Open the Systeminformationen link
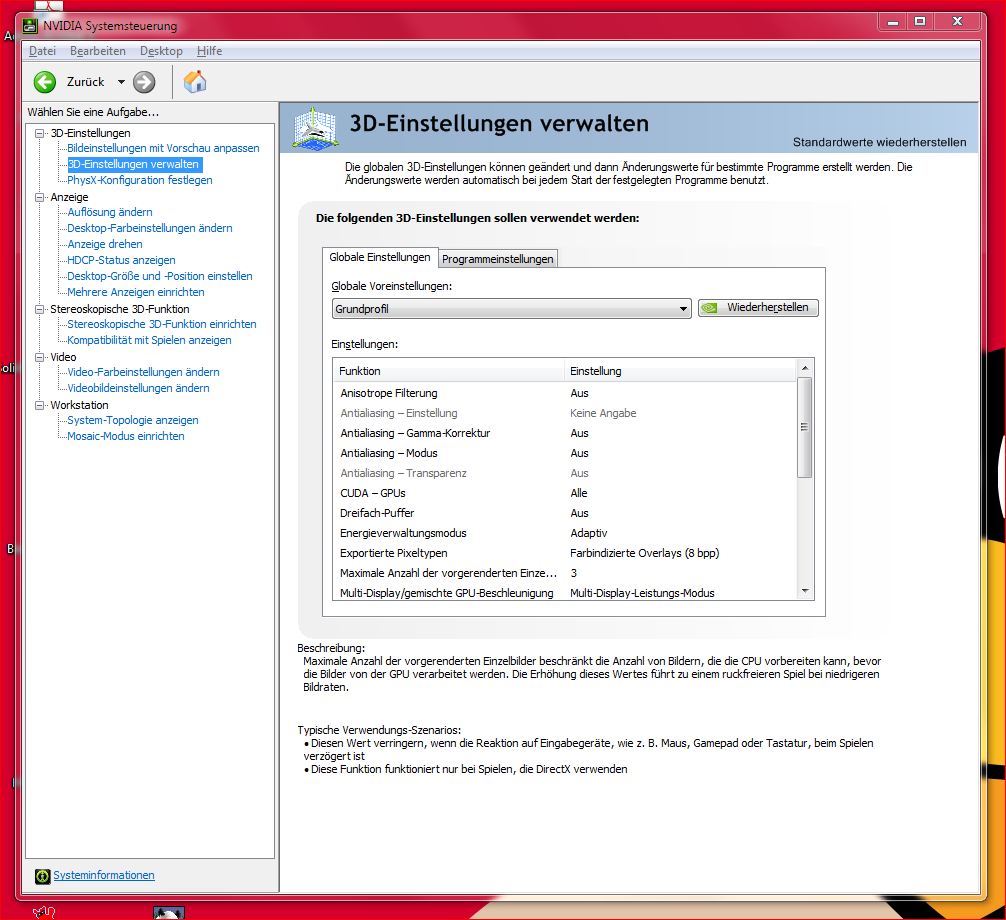1006x920 pixels. tap(104, 875)
